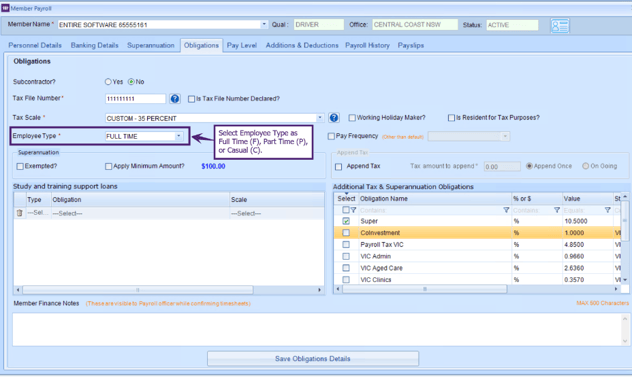632x382 pixels.
Task: Open Additions & Deductions tab
Action: [302, 46]
